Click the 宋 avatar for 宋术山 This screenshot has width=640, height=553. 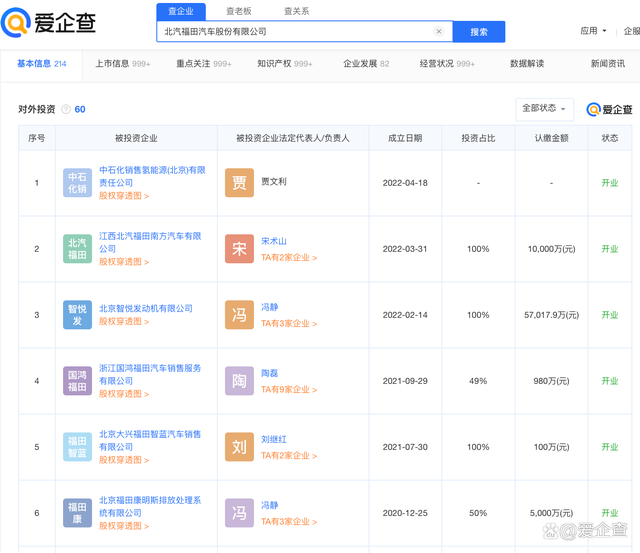[239, 249]
